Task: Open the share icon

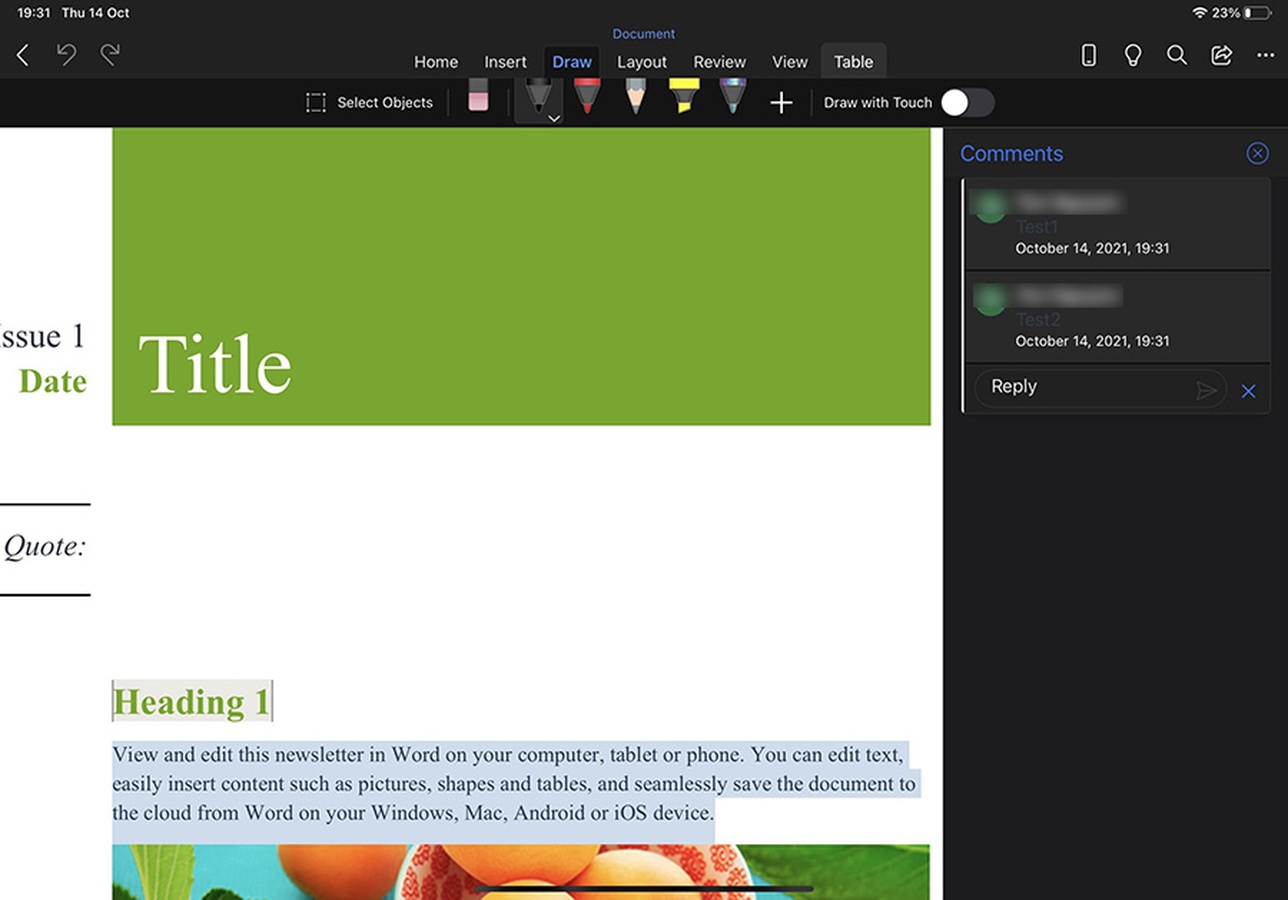Action: click(1221, 55)
